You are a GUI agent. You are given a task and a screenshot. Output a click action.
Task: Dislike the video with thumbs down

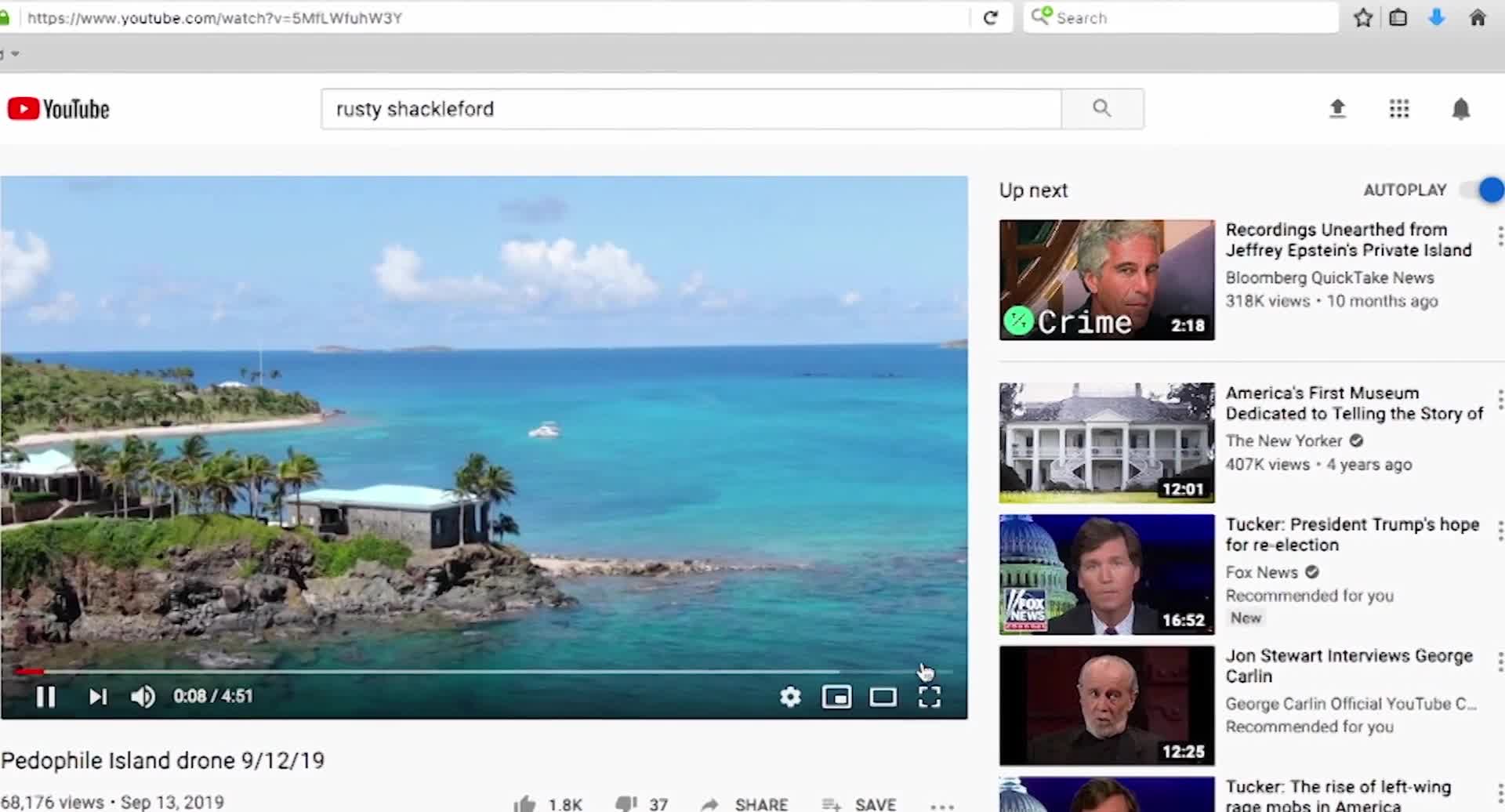[x=626, y=803]
